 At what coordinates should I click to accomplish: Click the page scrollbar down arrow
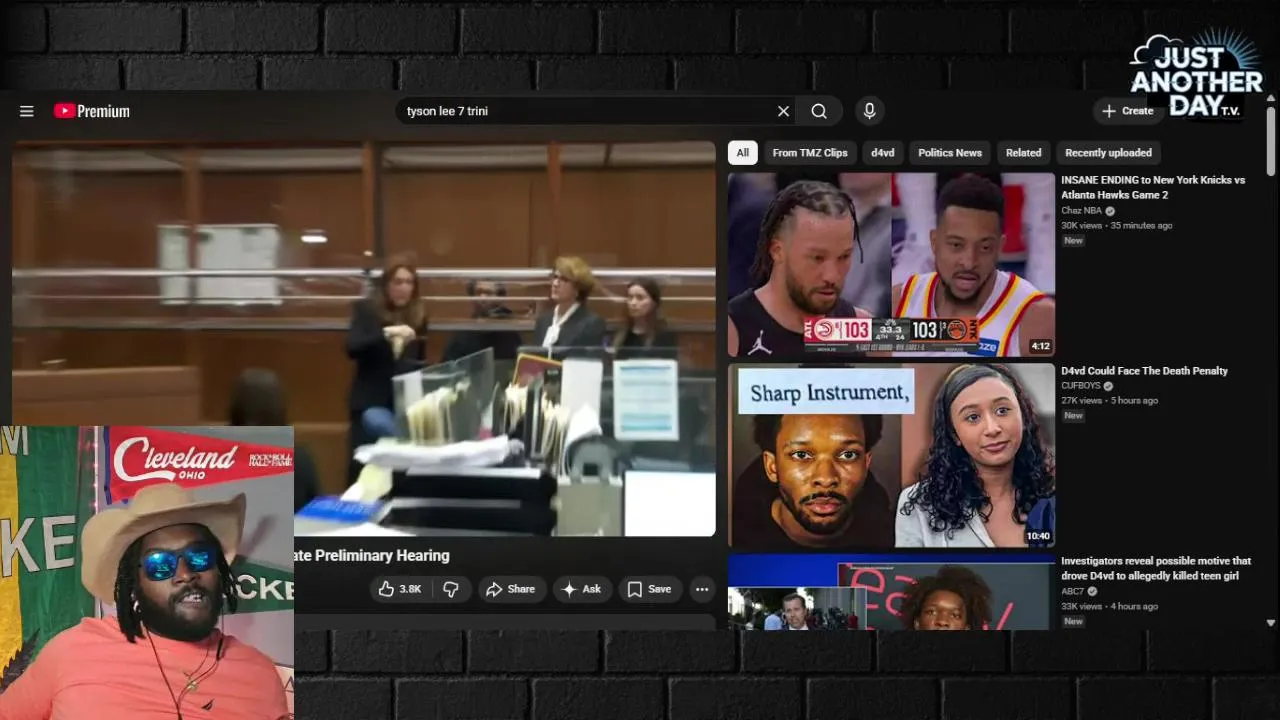coord(1271,622)
